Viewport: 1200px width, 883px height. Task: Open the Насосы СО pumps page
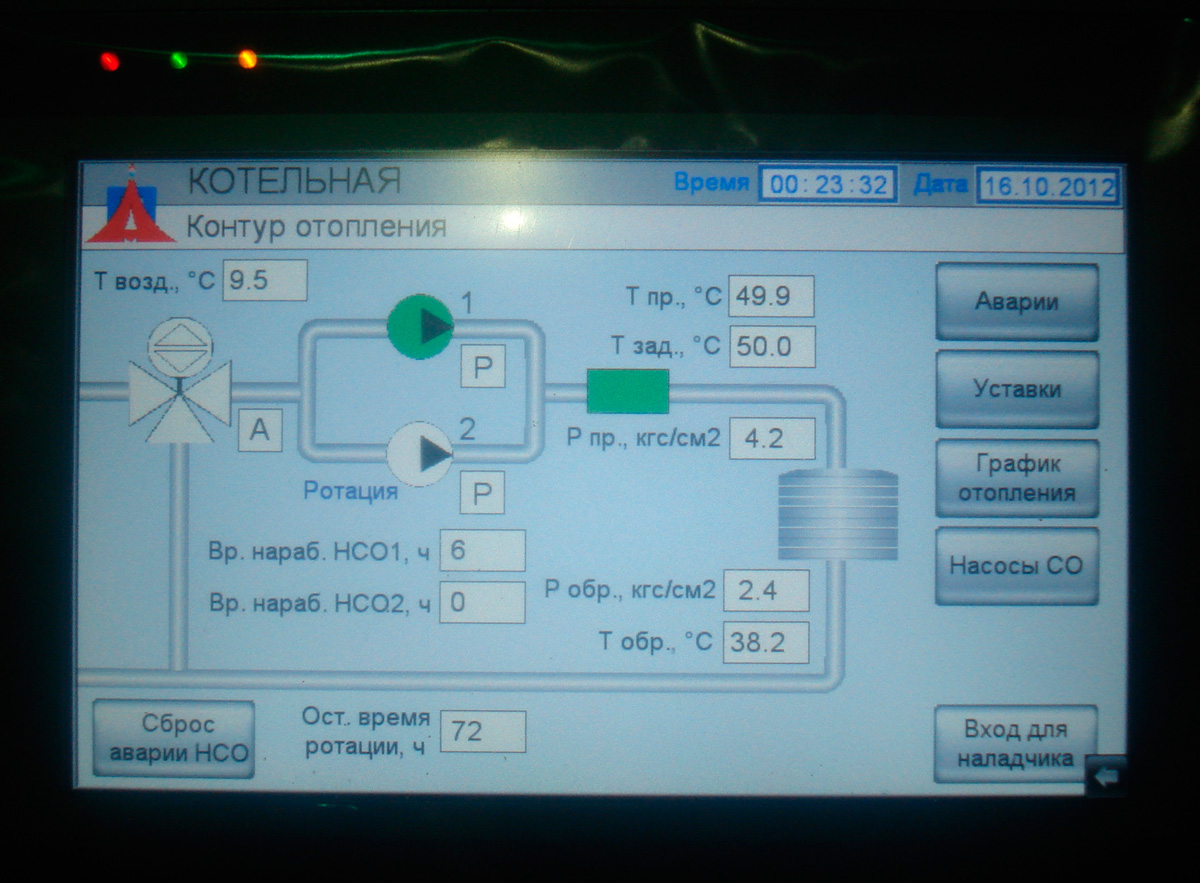[x=1016, y=565]
